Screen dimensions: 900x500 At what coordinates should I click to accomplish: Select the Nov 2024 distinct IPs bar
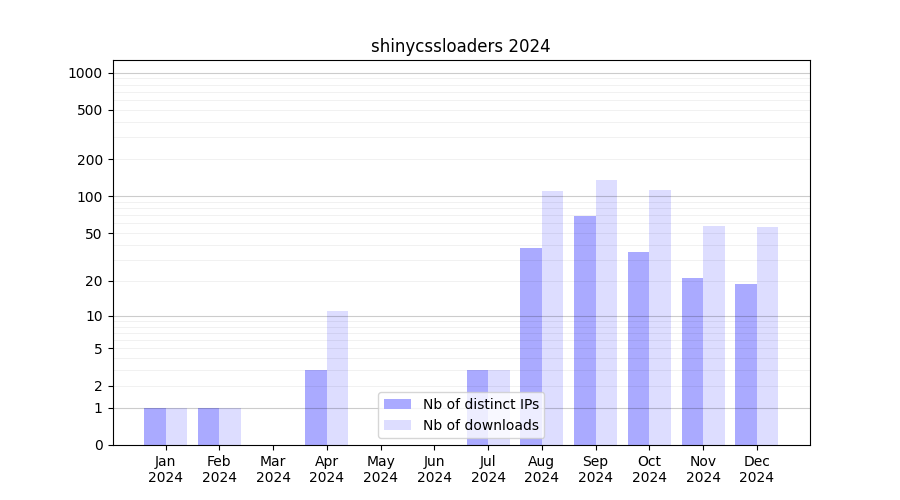coord(692,361)
